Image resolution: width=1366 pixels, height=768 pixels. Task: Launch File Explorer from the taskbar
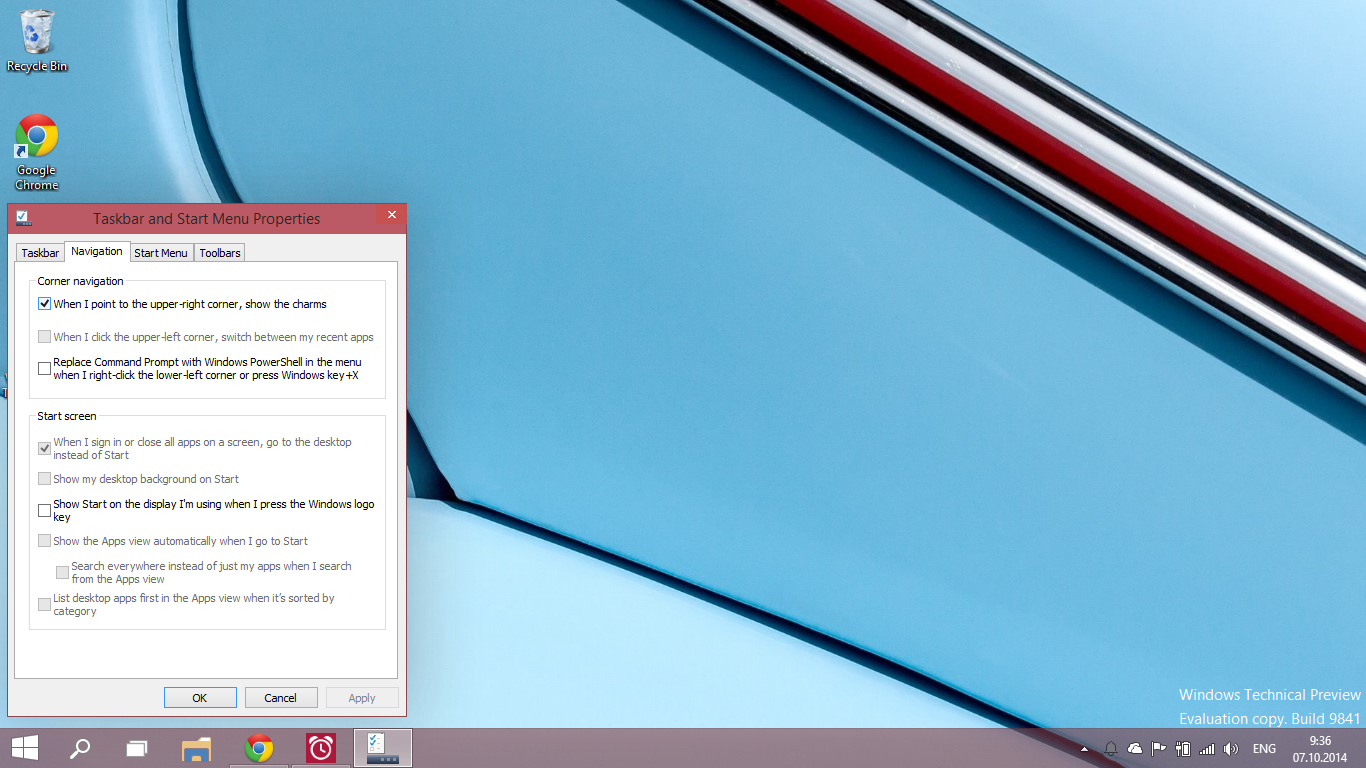[x=197, y=748]
